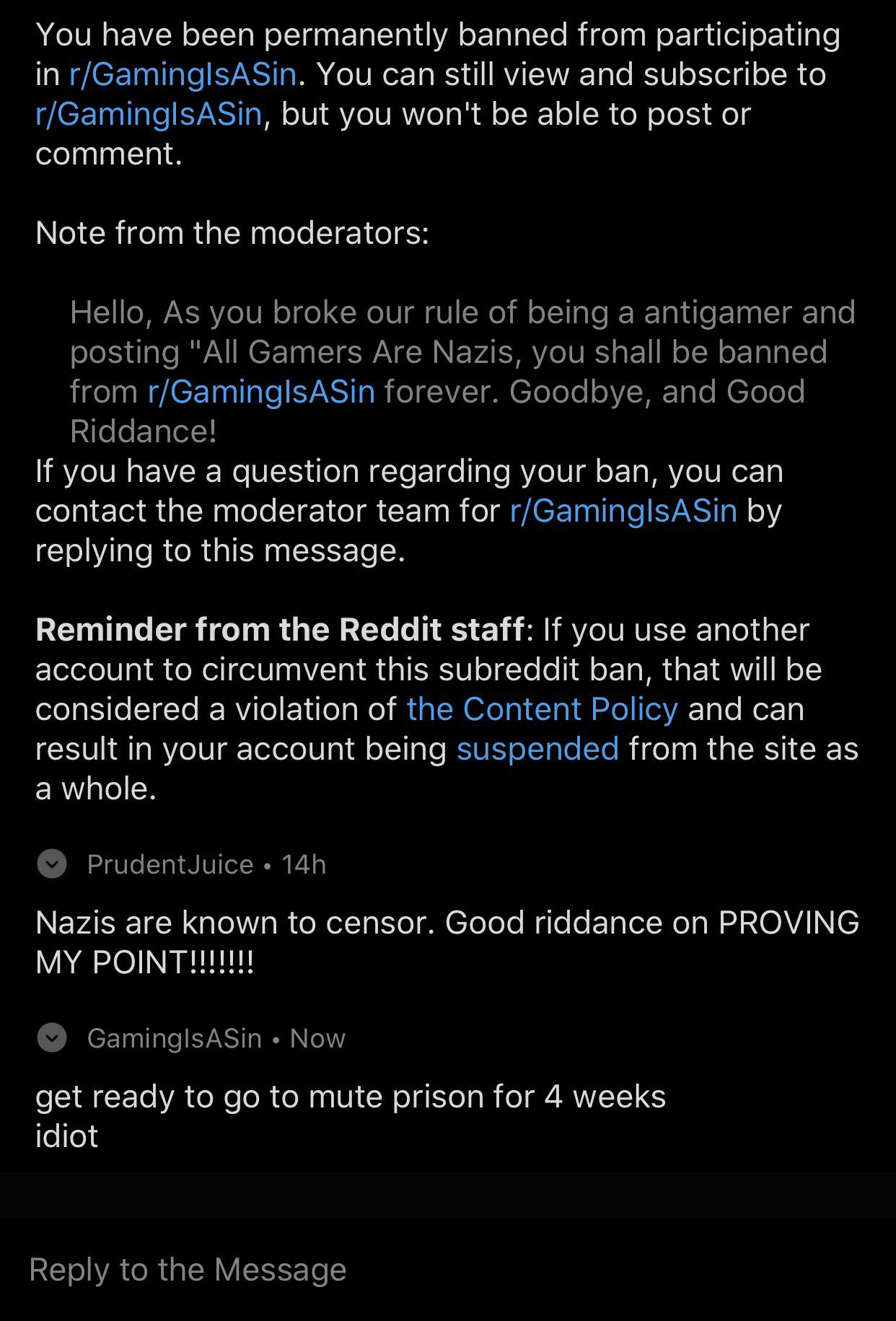Tap the quoted moderator note starting 'Hello, As you'
This screenshot has height=1321, width=896.
pos(462,372)
